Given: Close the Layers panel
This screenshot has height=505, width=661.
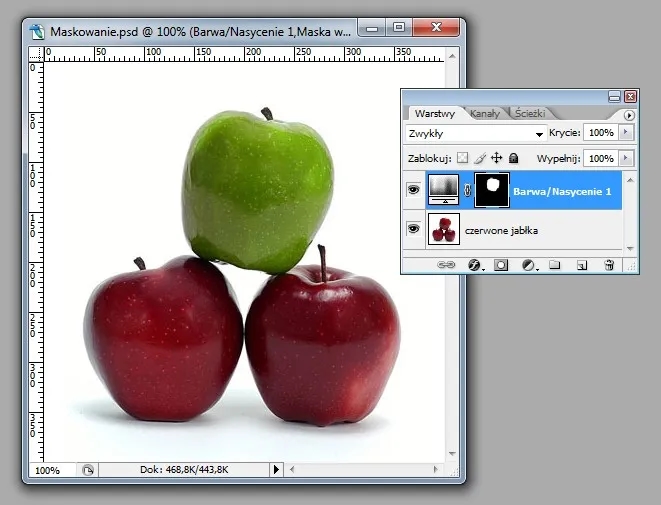Looking at the screenshot, I should click(x=630, y=97).
